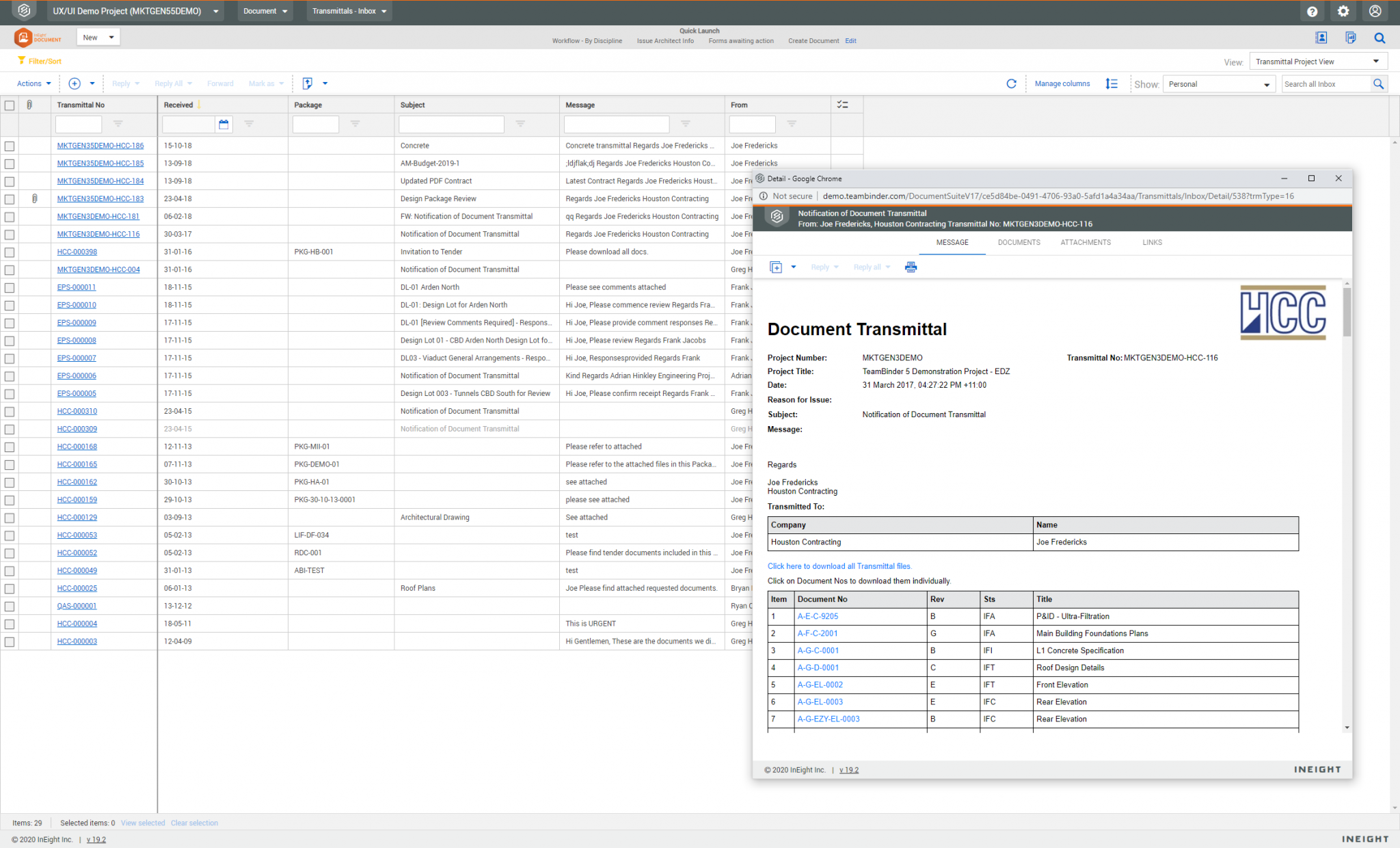
Task: Select all rows using the header checkbox
Action: [10, 105]
